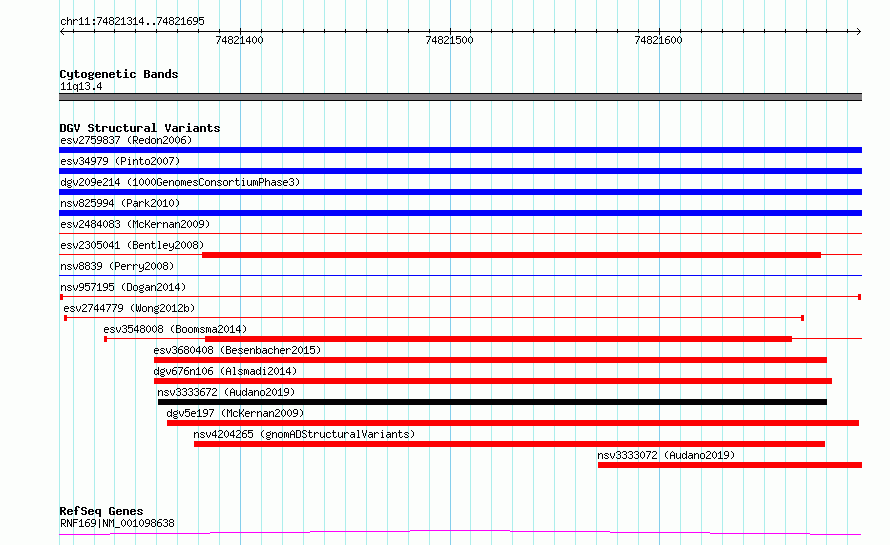Image resolution: width=890 pixels, height=545 pixels.
Task: Open nsv957195 (Dogan2014) variant label
Action: (123, 287)
